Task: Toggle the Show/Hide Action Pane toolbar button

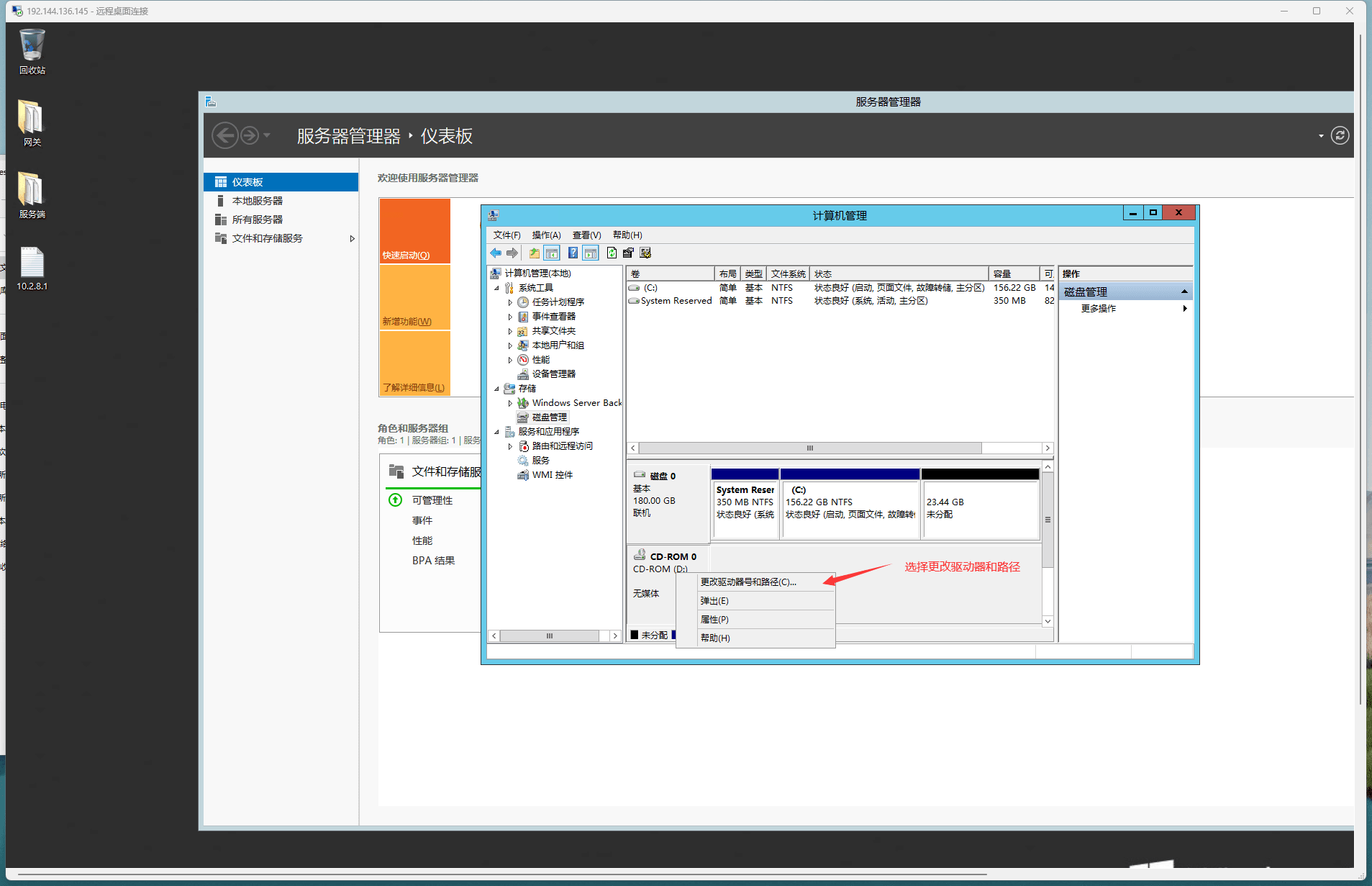Action: coord(591,253)
